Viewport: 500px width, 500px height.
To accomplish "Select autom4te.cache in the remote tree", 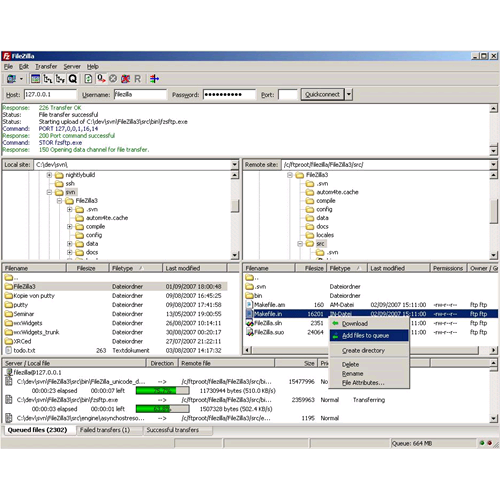I will (x=337, y=192).
